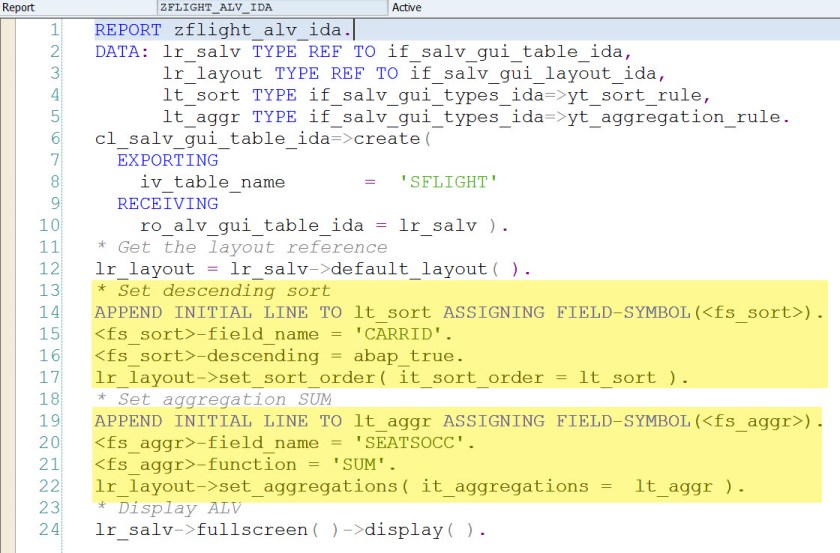This screenshot has width=840, height=553.
Task: Click cl_salv_gui_table_ida=>create call on line 6
Action: (x=263, y=139)
